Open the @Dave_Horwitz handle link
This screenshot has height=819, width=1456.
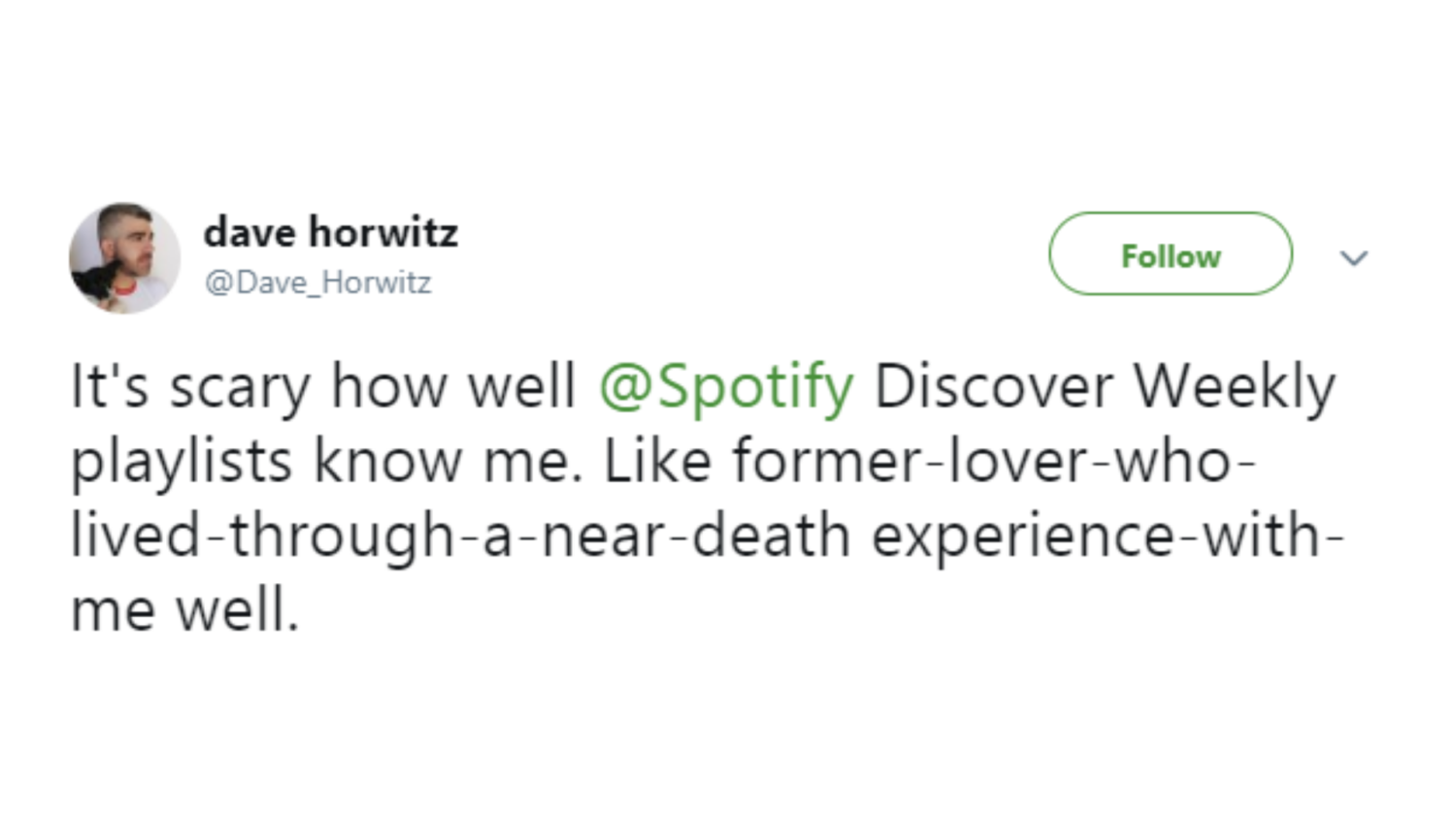[x=317, y=282]
